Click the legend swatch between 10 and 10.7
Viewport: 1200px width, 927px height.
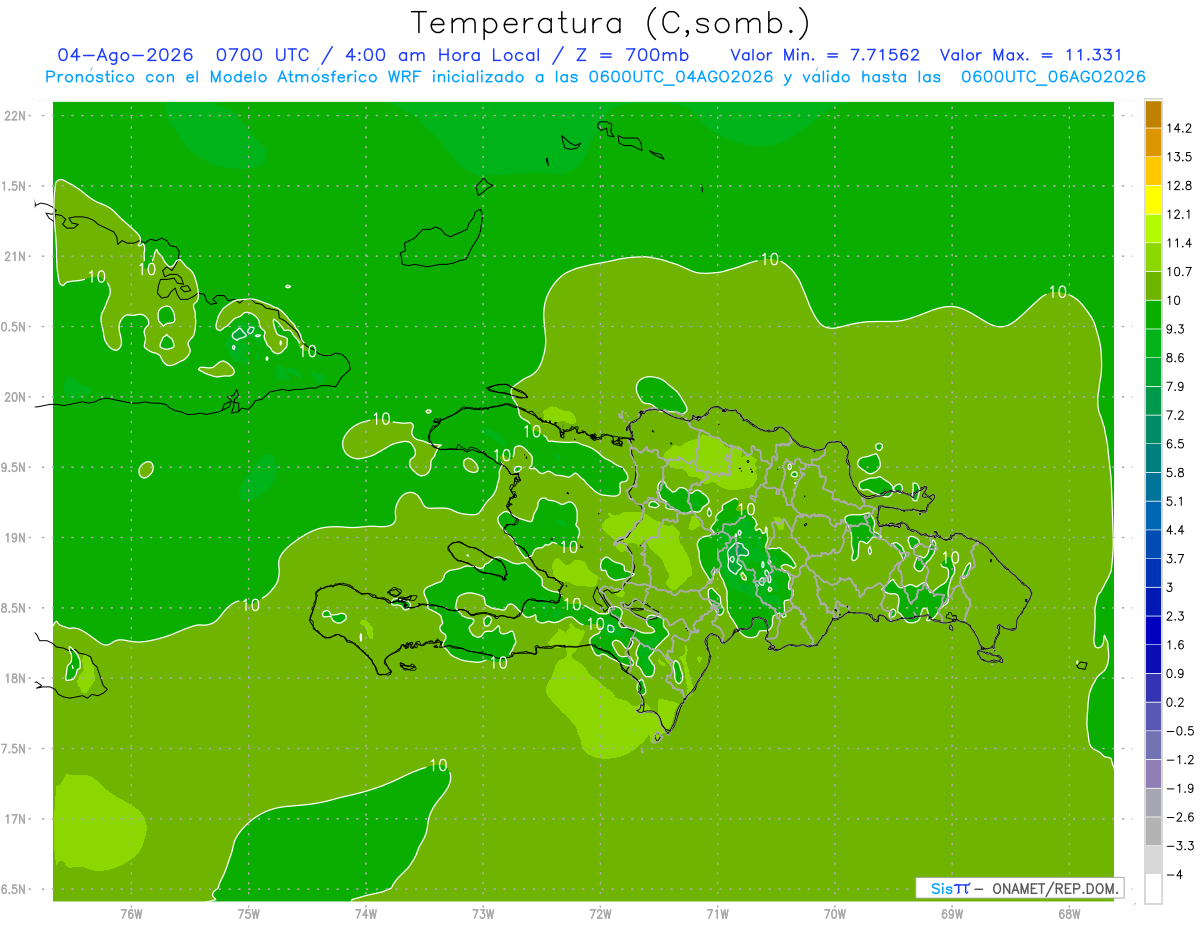click(x=1153, y=286)
